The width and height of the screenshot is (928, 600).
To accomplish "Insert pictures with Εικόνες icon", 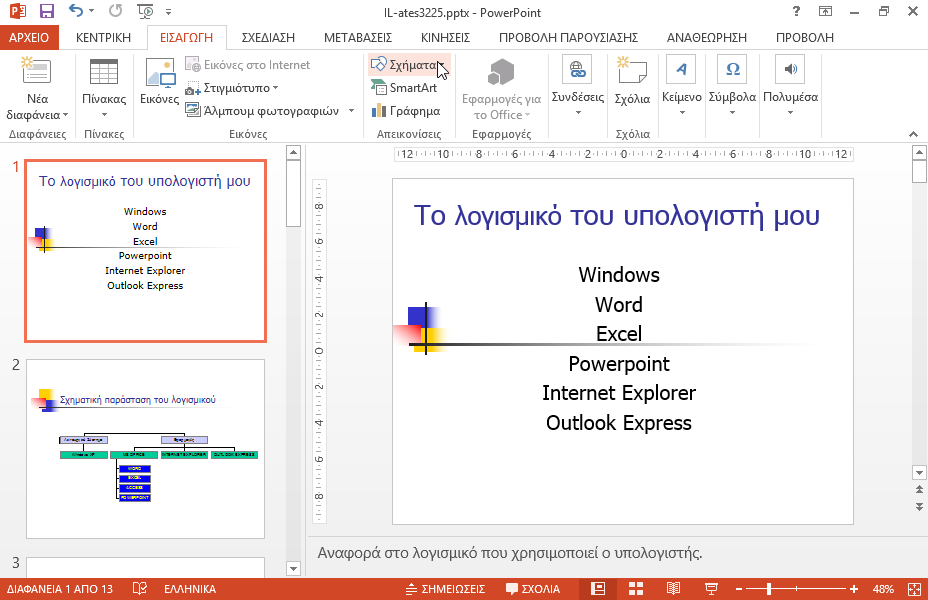I will 160,82.
